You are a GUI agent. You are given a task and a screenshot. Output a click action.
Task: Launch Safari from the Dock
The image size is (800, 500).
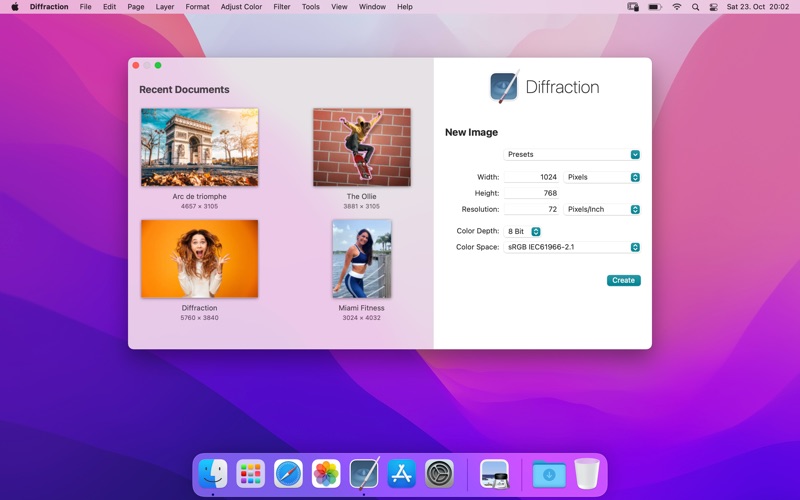288,473
